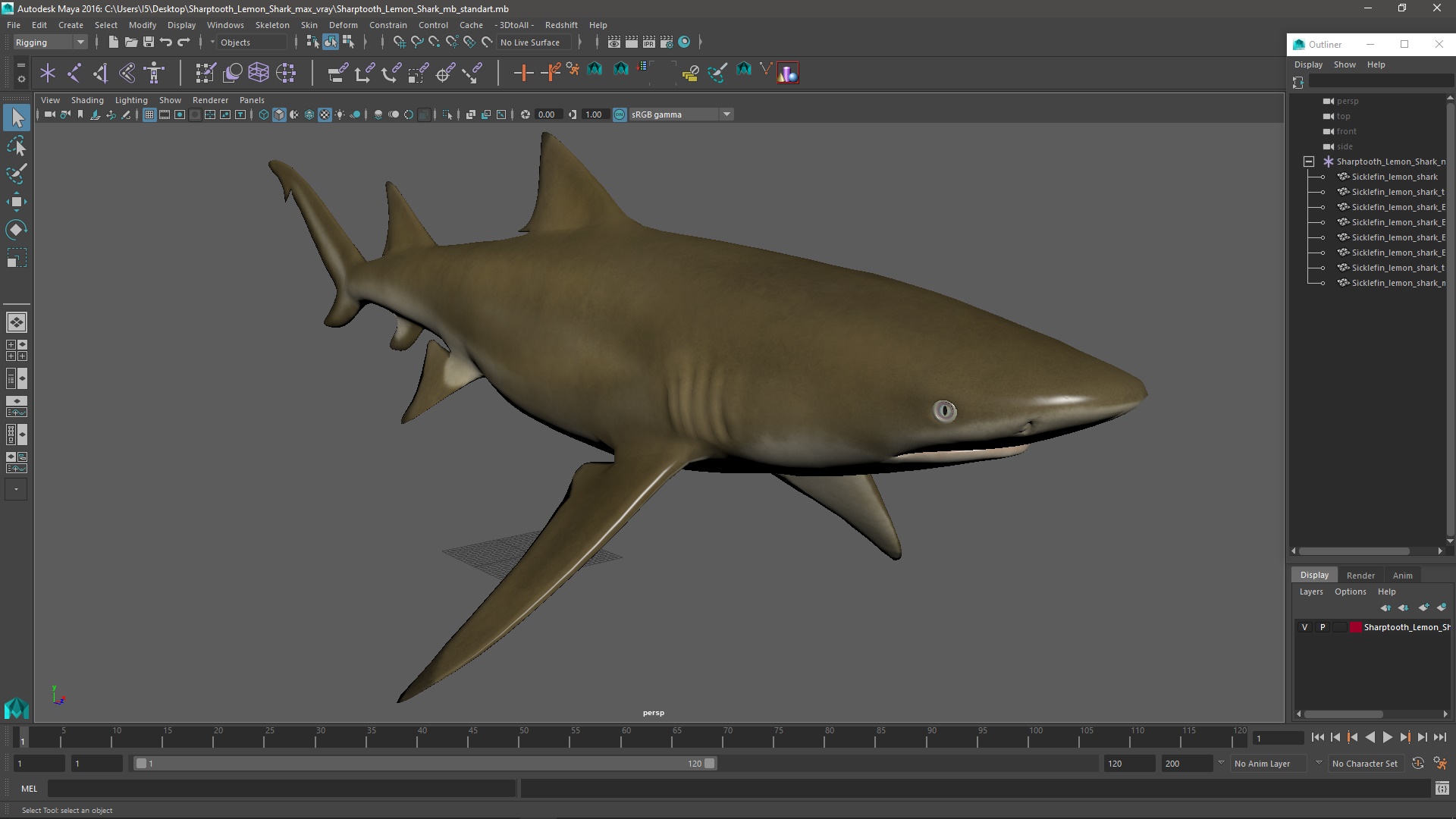Viewport: 1456px width, 819px height.
Task: Click the Save Scene icon
Action: pyautogui.click(x=149, y=42)
